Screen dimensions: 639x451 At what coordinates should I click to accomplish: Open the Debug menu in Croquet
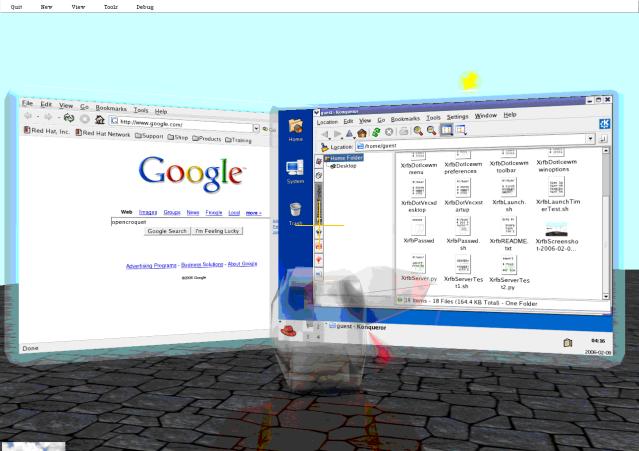click(145, 7)
